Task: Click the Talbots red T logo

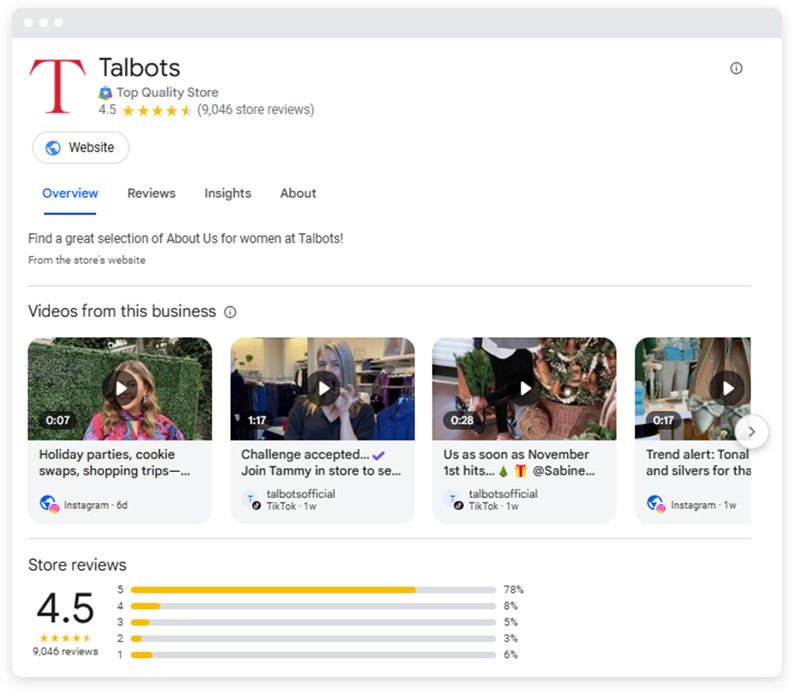Action: click(57, 86)
